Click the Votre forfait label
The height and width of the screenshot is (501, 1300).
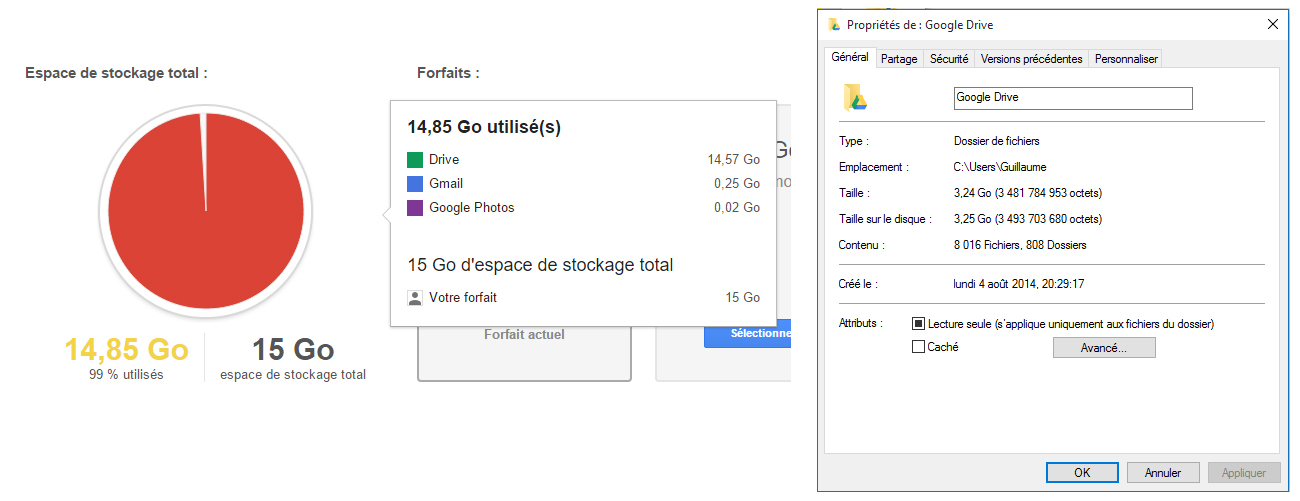tap(463, 298)
